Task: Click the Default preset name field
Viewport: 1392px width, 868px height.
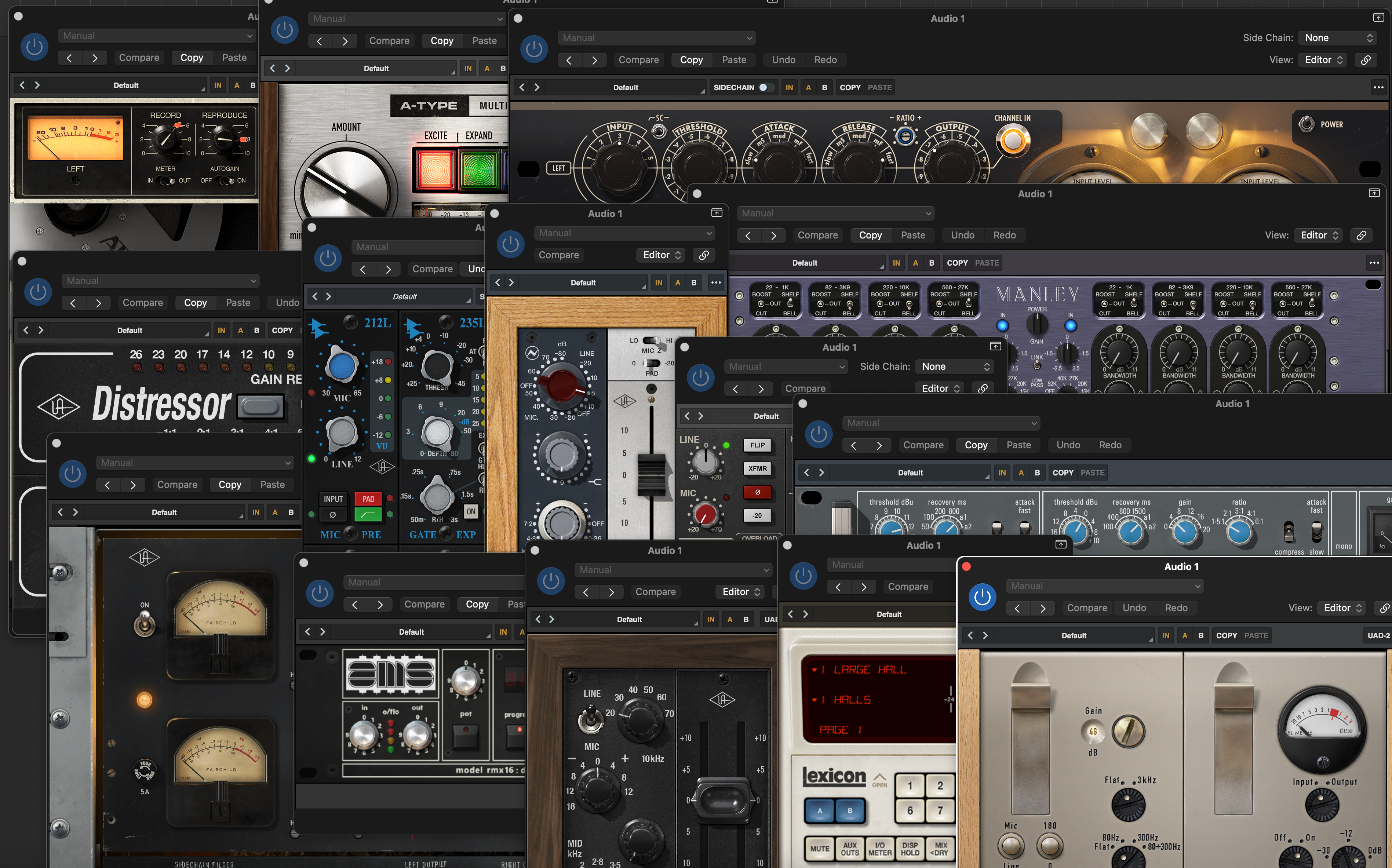Action: pyautogui.click(x=626, y=87)
